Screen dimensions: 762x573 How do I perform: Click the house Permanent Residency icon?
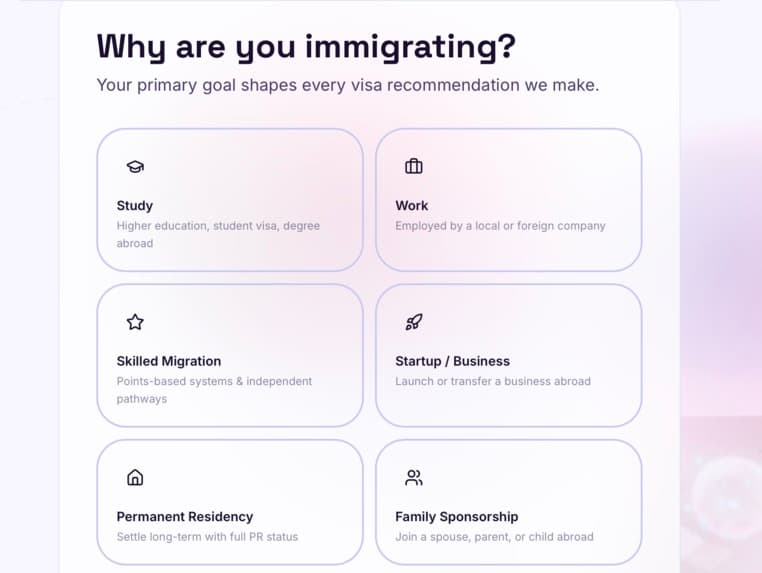135,477
